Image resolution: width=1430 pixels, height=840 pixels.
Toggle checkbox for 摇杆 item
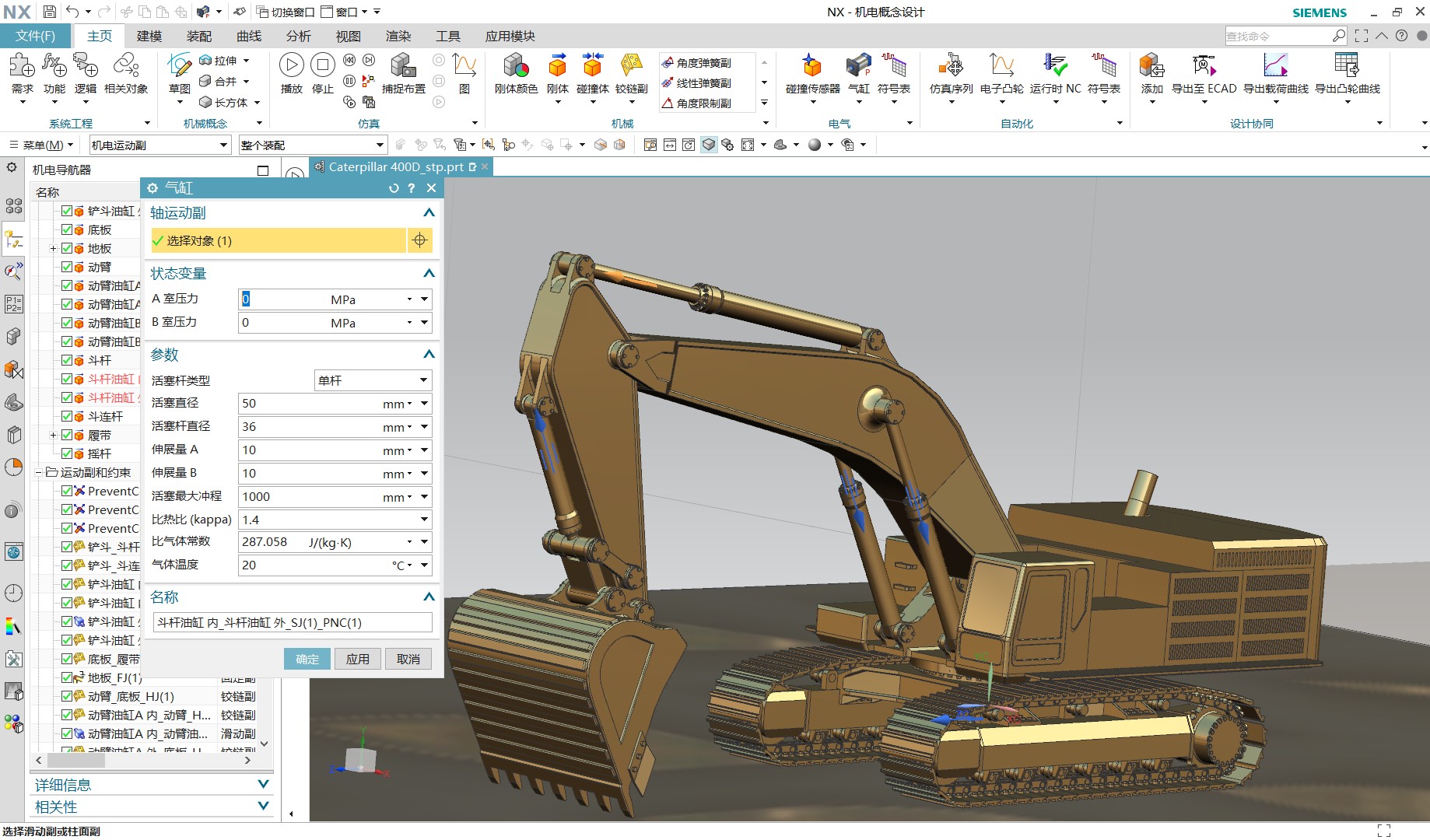click(67, 453)
